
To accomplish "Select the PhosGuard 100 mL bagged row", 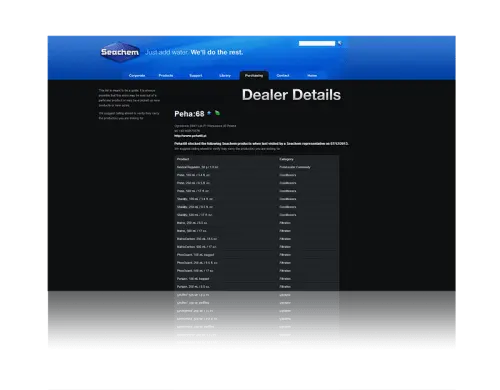I will coord(257,255).
